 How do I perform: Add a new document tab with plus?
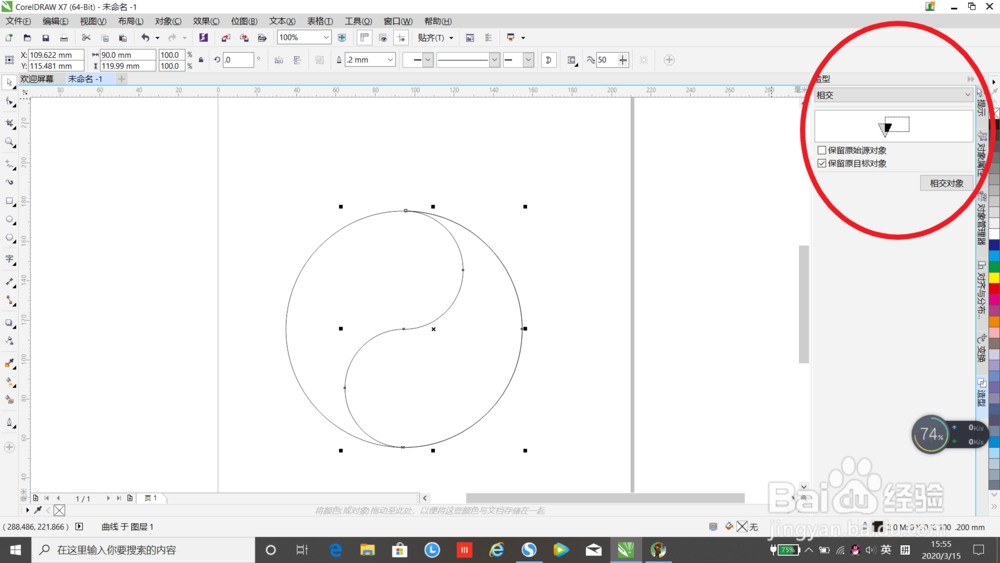[x=121, y=79]
